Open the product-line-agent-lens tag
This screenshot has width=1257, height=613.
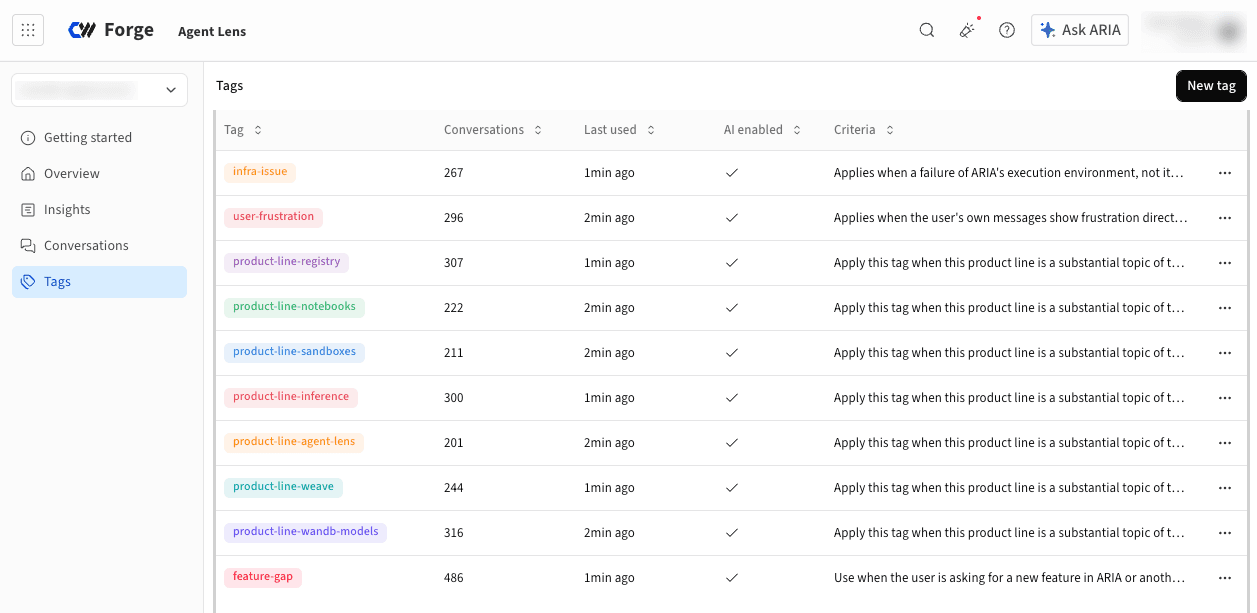(x=294, y=442)
